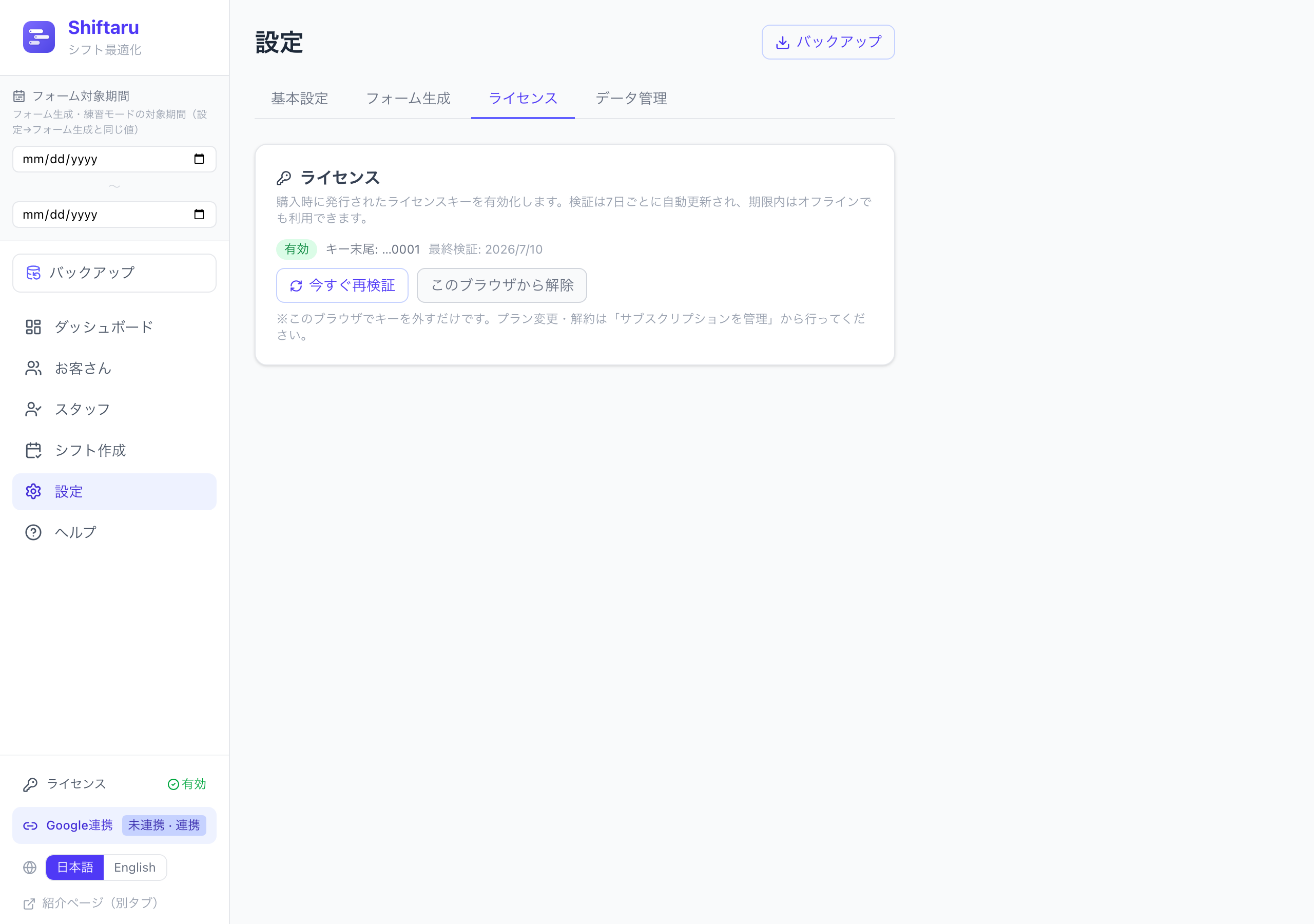Click the help question mark icon
Image resolution: width=1314 pixels, height=924 pixels.
click(33, 532)
